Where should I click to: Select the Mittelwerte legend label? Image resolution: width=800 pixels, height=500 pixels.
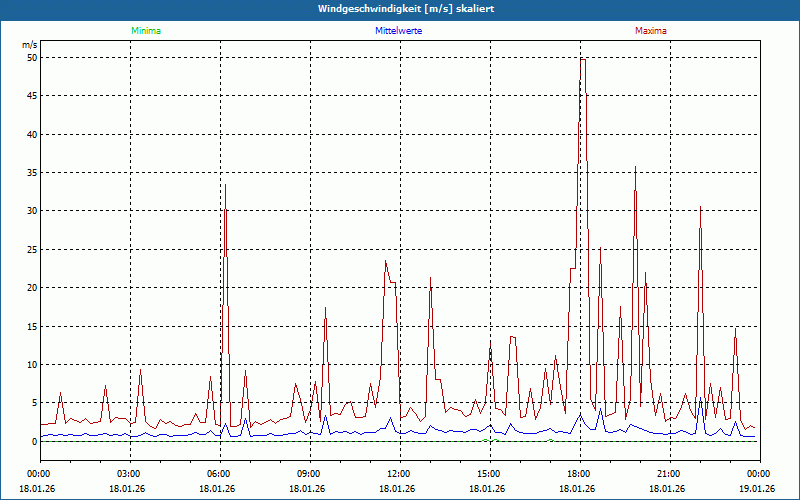[x=398, y=31]
